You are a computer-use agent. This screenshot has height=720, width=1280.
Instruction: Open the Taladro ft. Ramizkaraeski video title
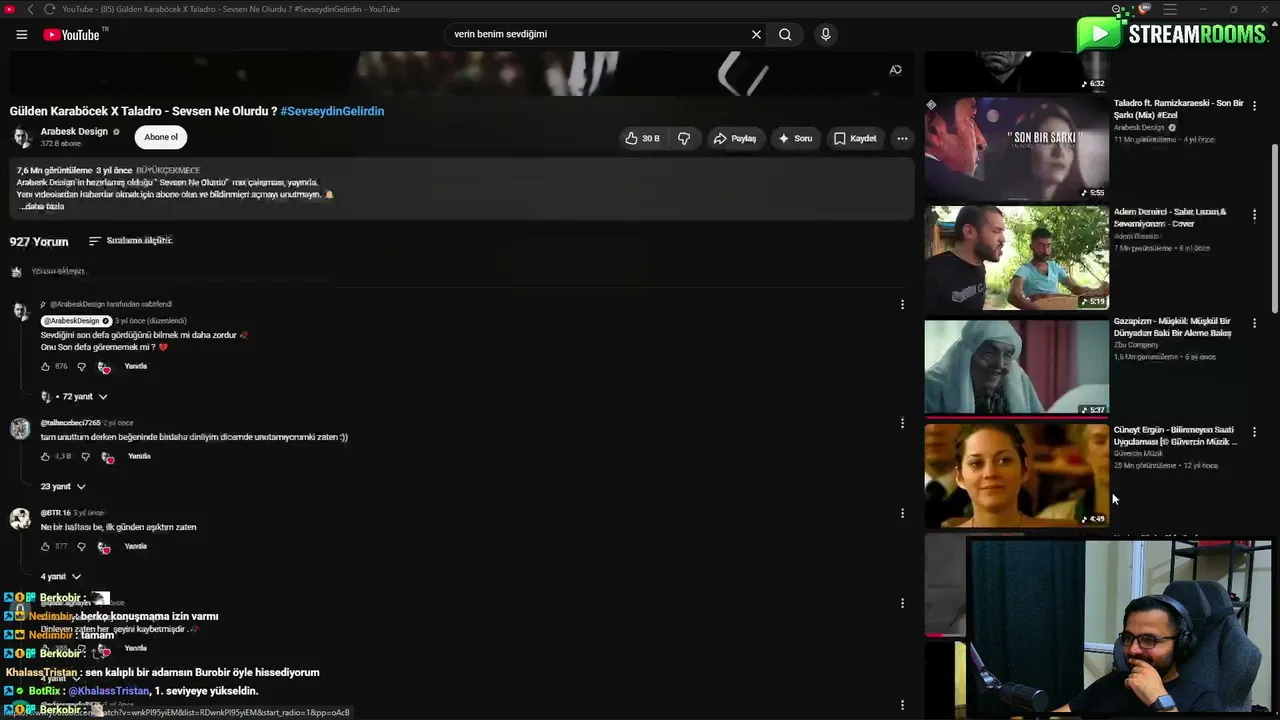tap(1179, 109)
